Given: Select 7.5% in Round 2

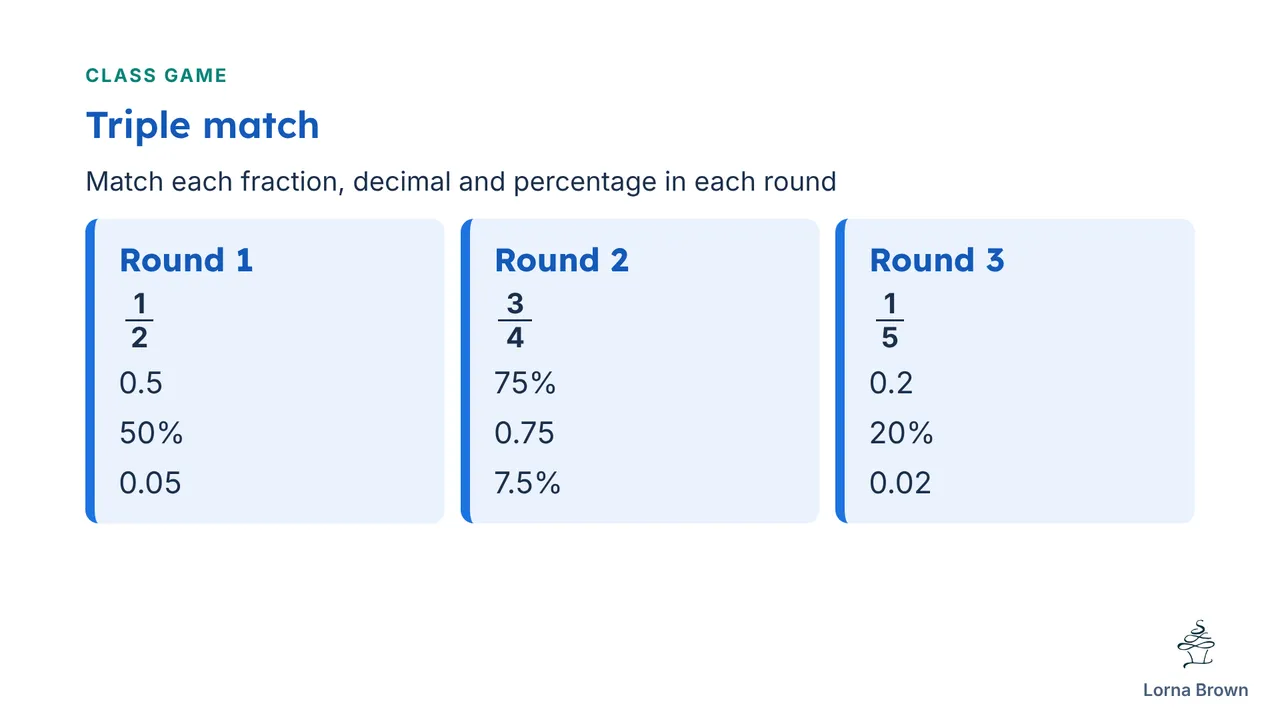Looking at the screenshot, I should [x=528, y=483].
